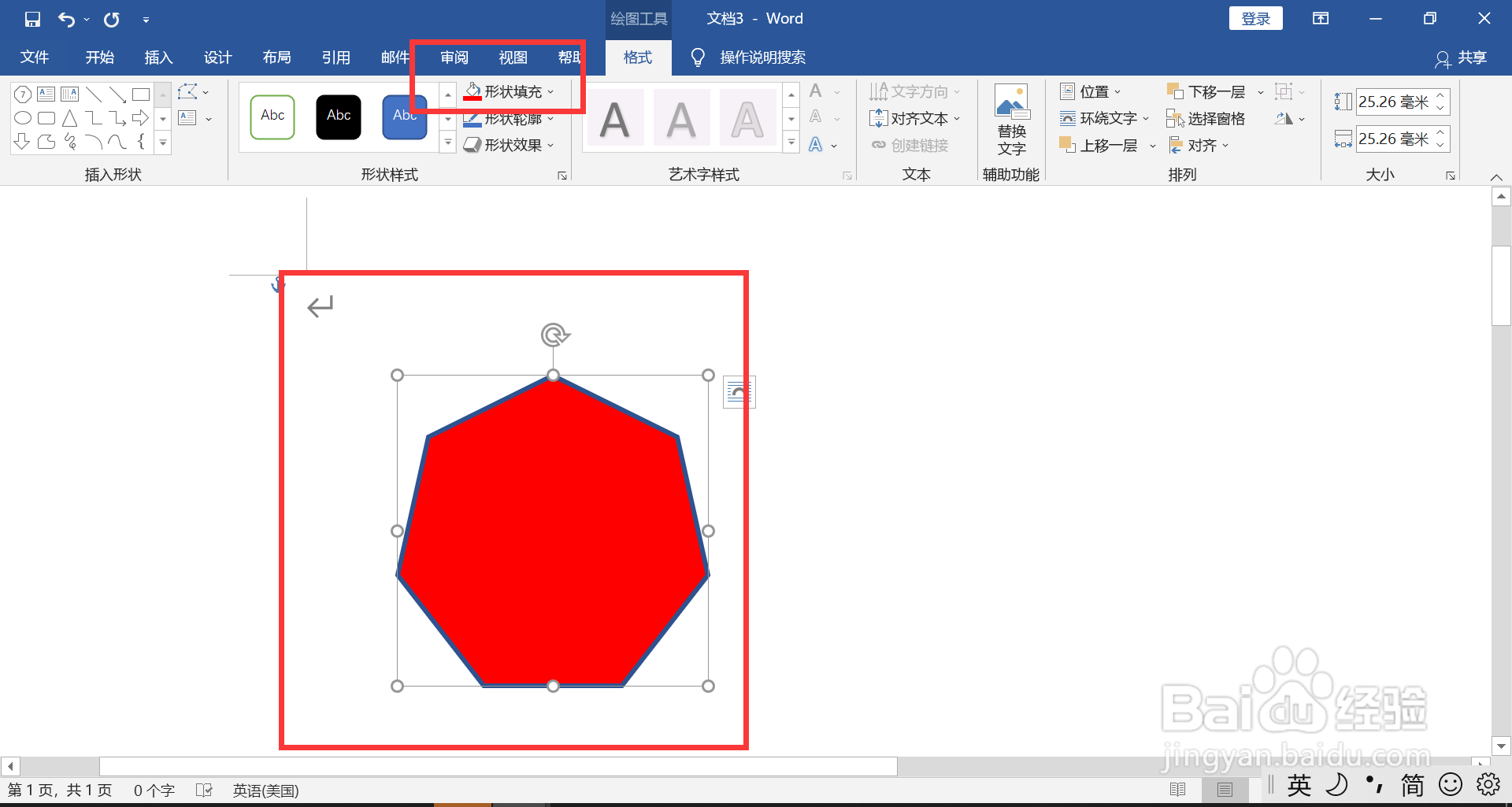Apply the black Abc shape style
This screenshot has height=807, width=1512.
tap(339, 117)
